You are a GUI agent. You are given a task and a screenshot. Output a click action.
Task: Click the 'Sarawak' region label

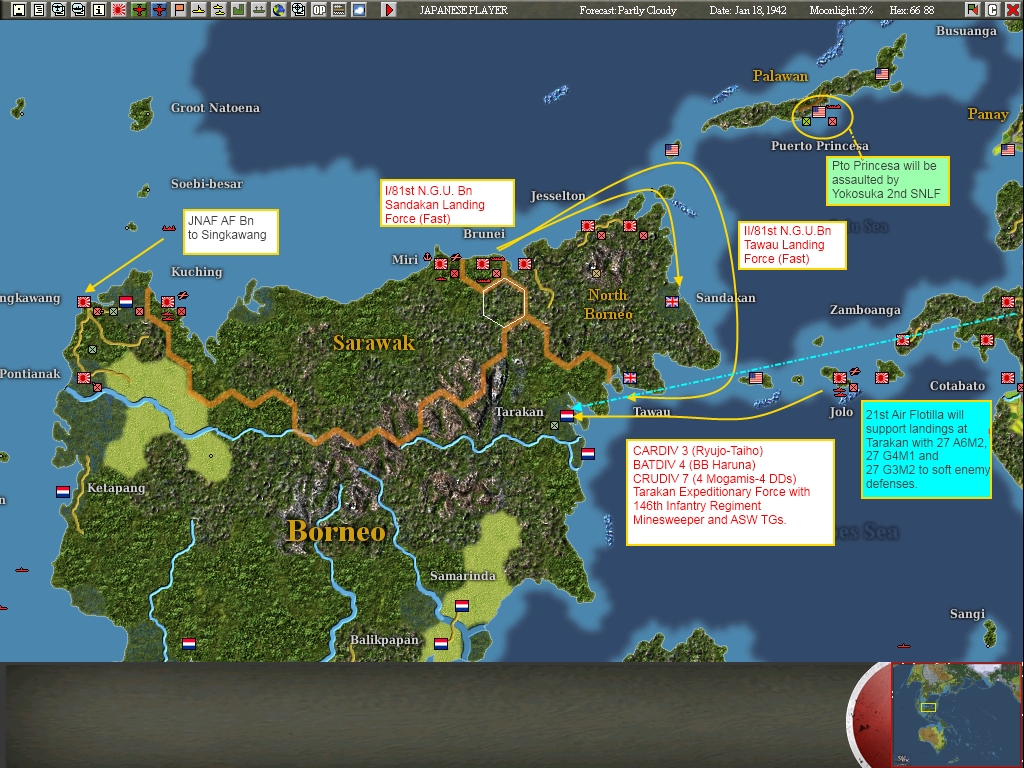tap(374, 342)
